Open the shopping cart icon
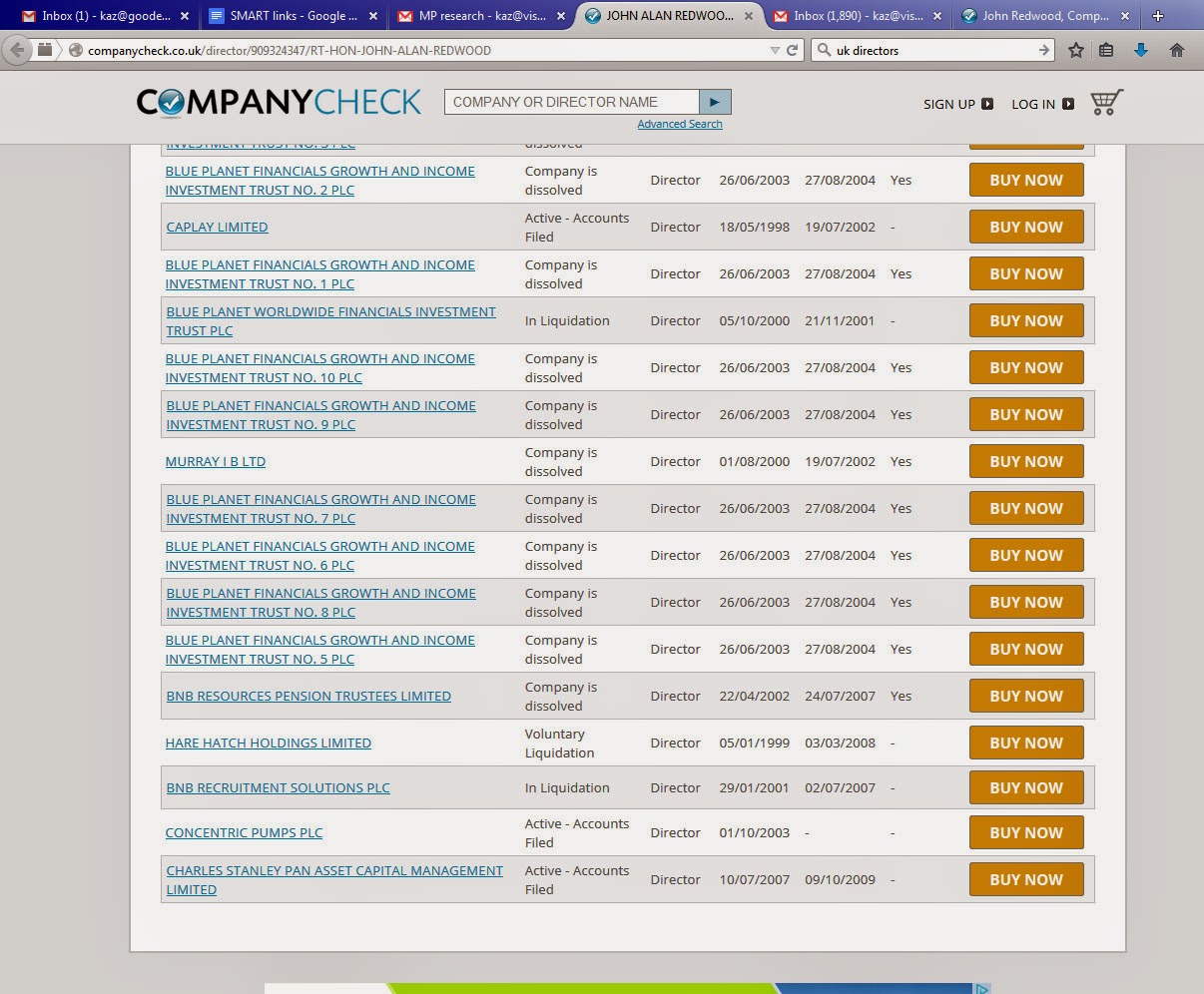Viewport: 1204px width, 994px height. click(x=1106, y=102)
